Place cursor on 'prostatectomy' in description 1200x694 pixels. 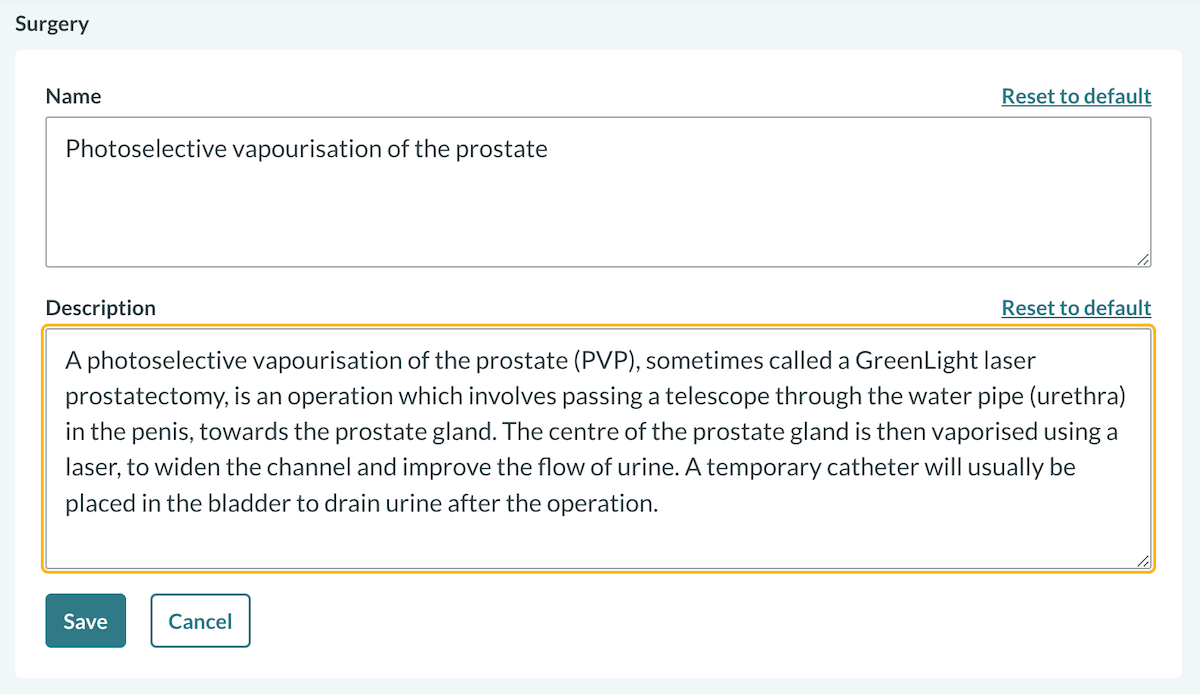pyautogui.click(x=144, y=396)
